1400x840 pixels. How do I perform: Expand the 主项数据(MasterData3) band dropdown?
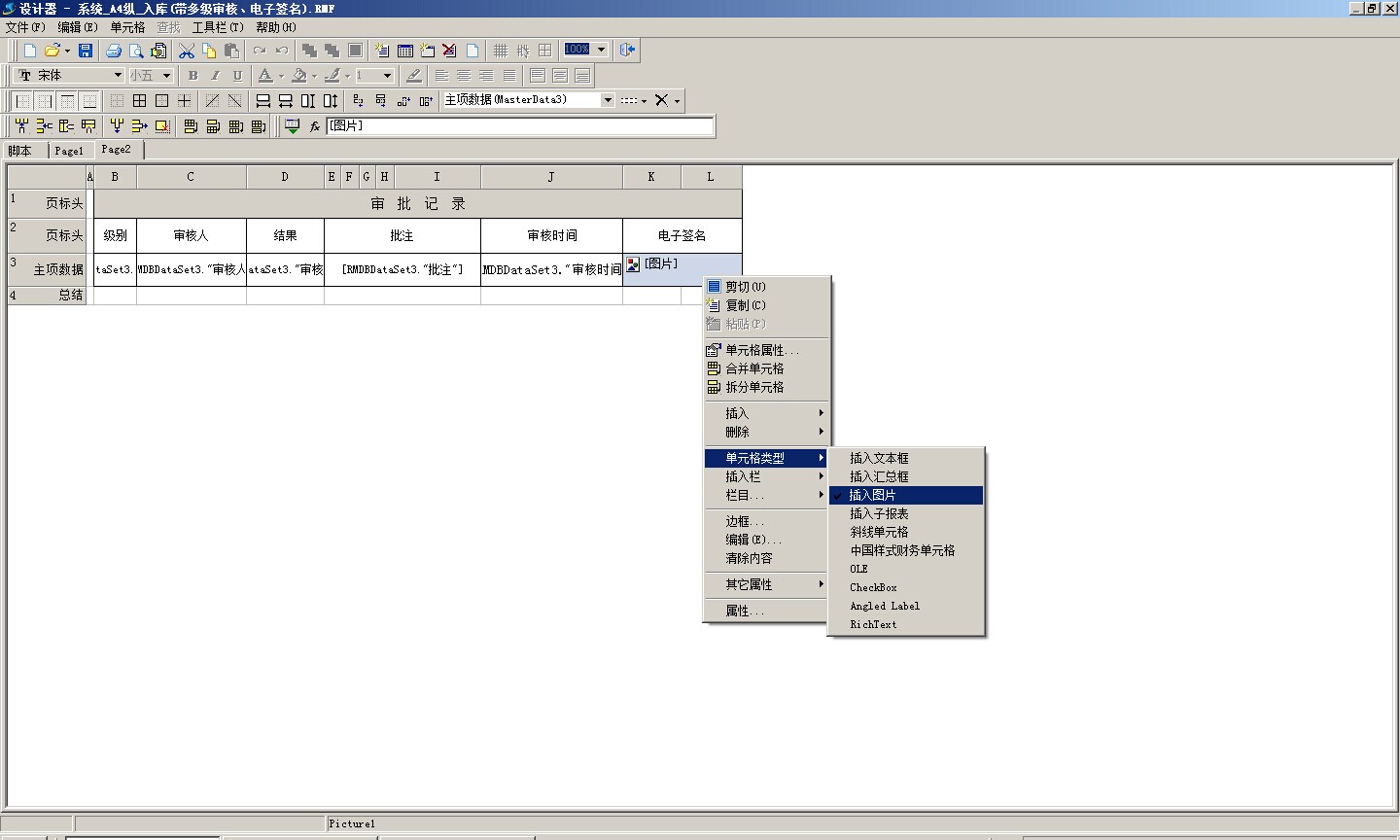click(608, 100)
